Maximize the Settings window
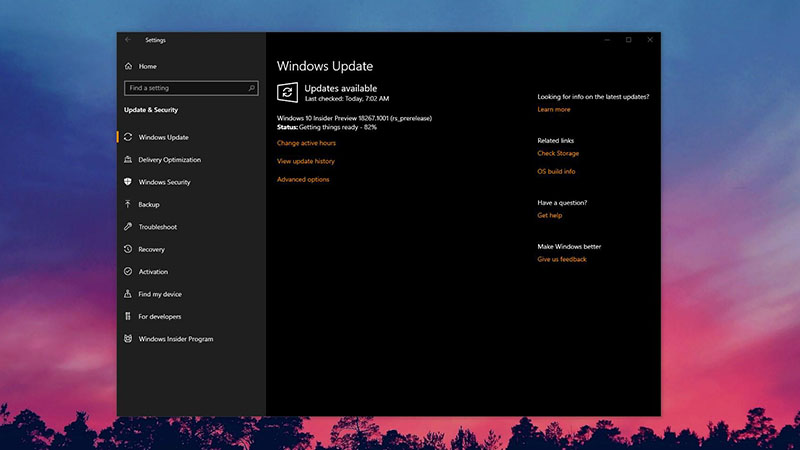Screen dimensions: 800x450 (x=629, y=40)
